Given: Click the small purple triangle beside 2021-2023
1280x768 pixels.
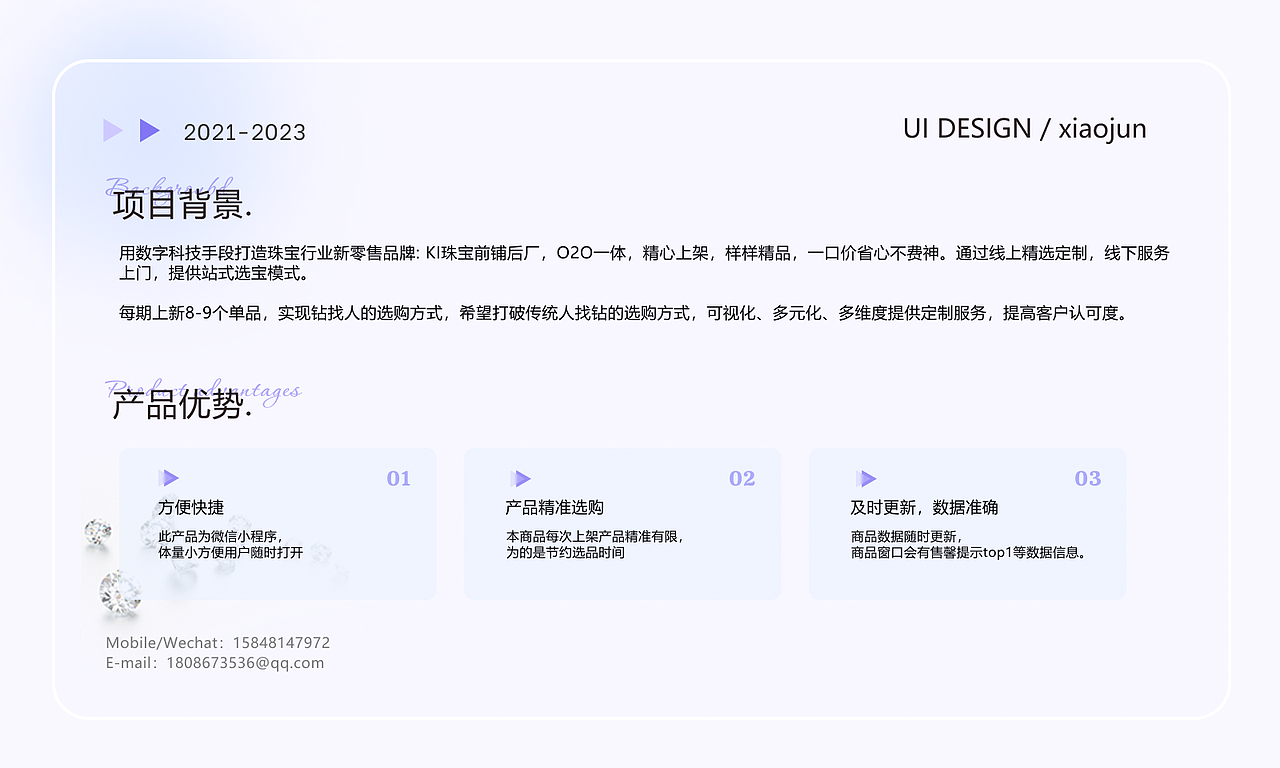Looking at the screenshot, I should 113,130.
